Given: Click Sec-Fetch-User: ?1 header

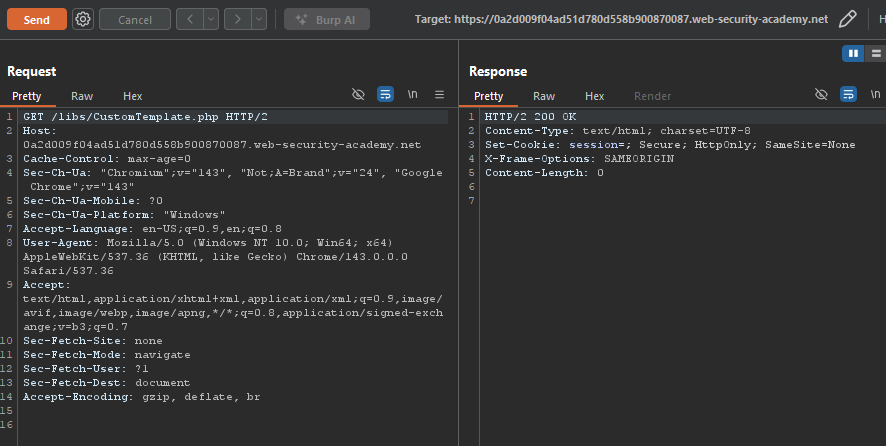Looking at the screenshot, I should tap(85, 368).
